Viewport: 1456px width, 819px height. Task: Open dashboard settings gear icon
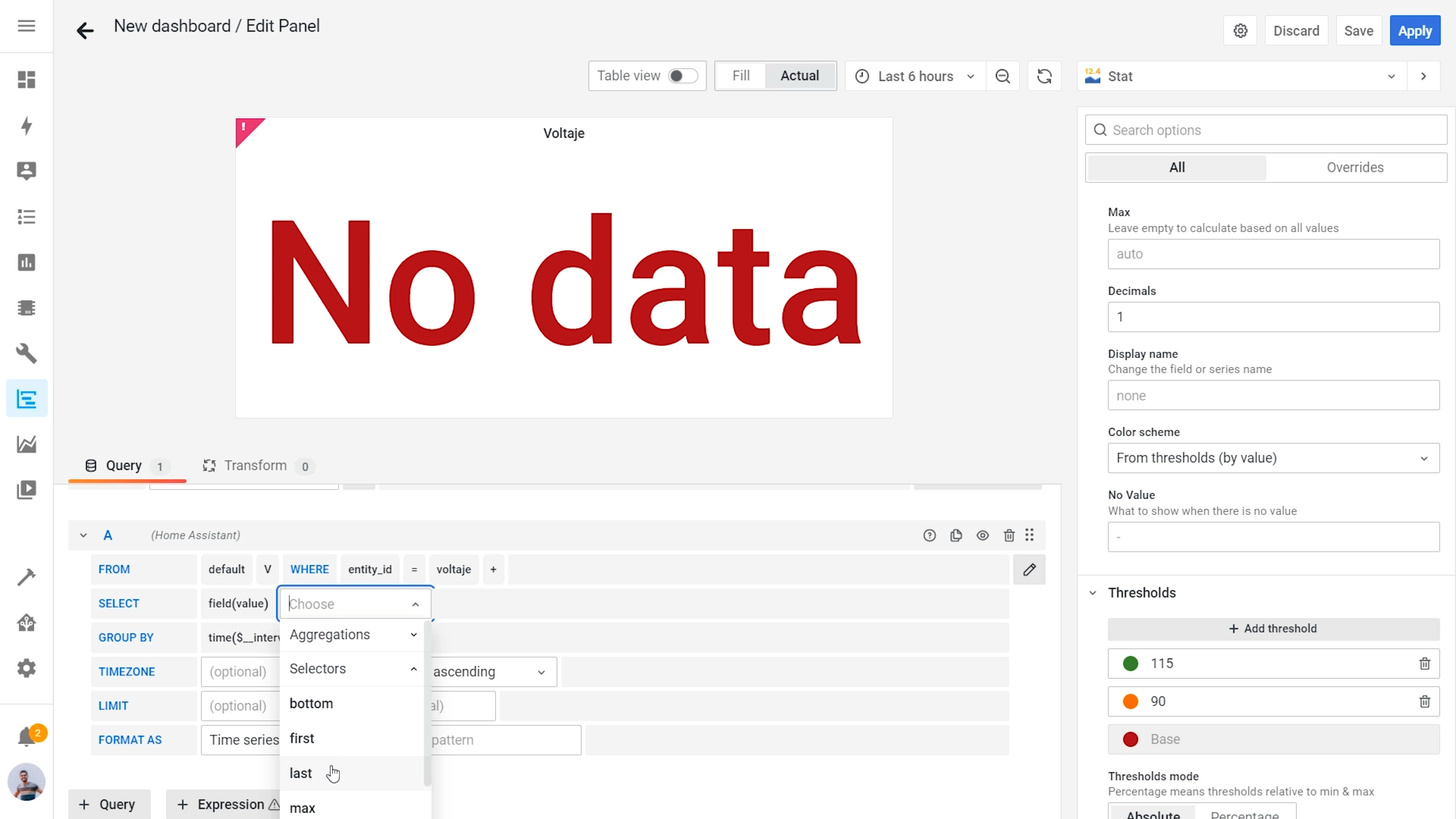tap(1241, 31)
